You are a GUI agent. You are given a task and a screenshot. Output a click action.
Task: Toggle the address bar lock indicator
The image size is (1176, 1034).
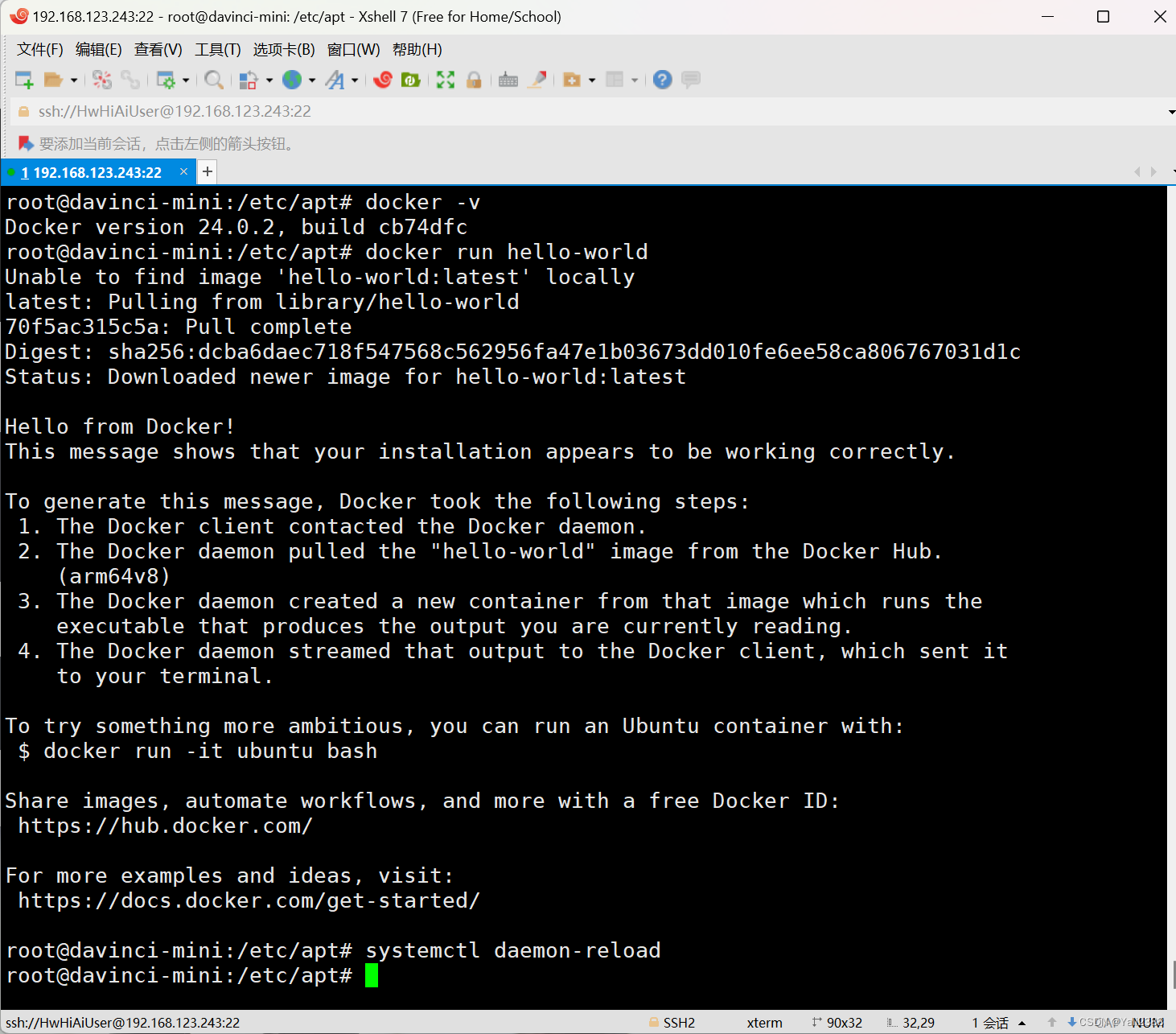tap(23, 111)
